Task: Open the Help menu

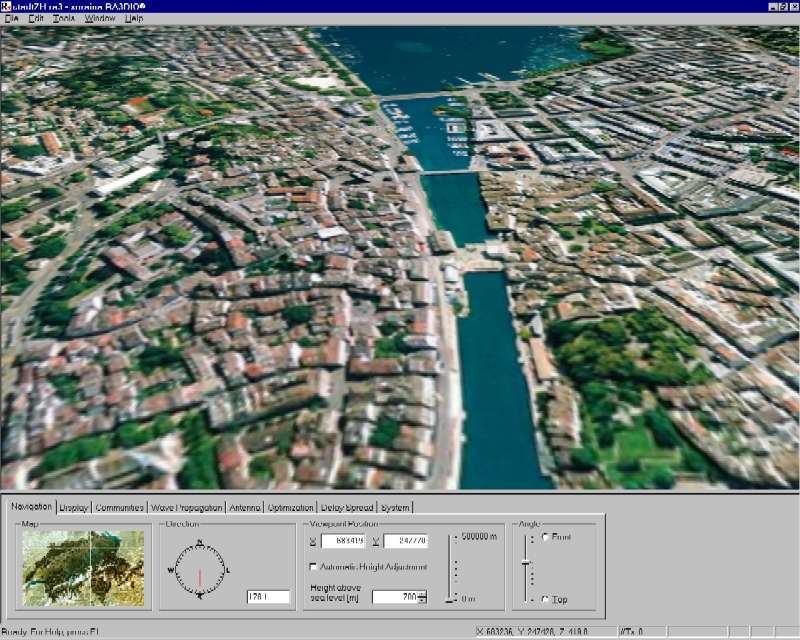Action: 134,18
